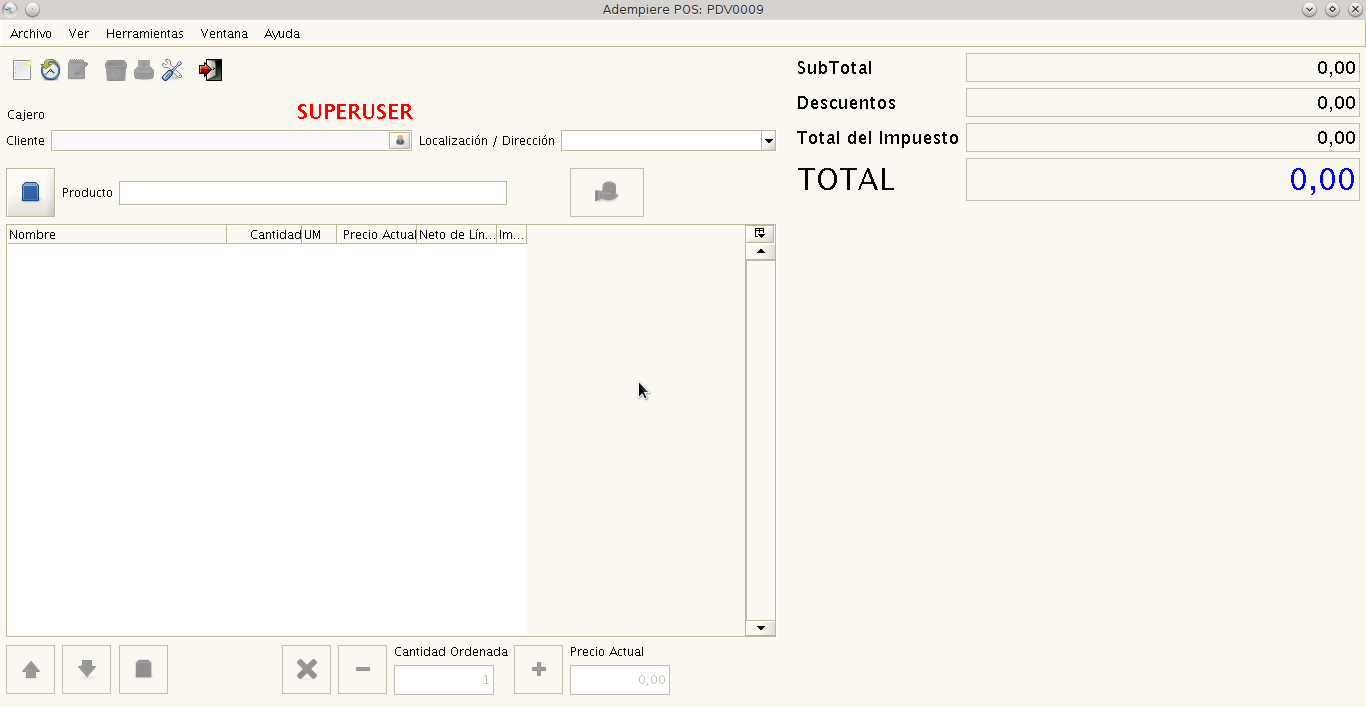Click the blue TOTAL amount field
The width and height of the screenshot is (1366, 707).
[x=1163, y=179]
